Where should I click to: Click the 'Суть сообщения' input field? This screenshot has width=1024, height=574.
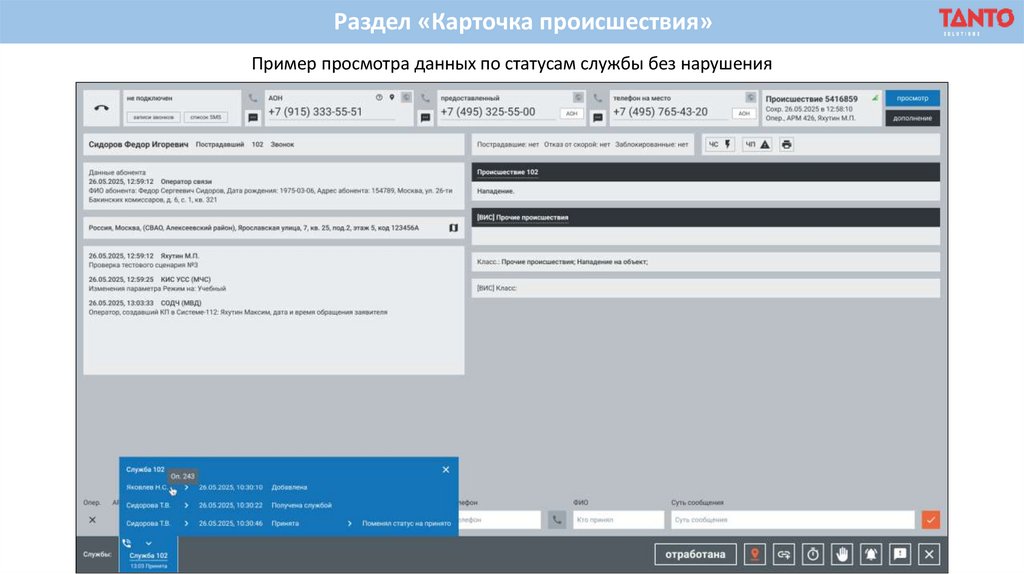point(793,520)
